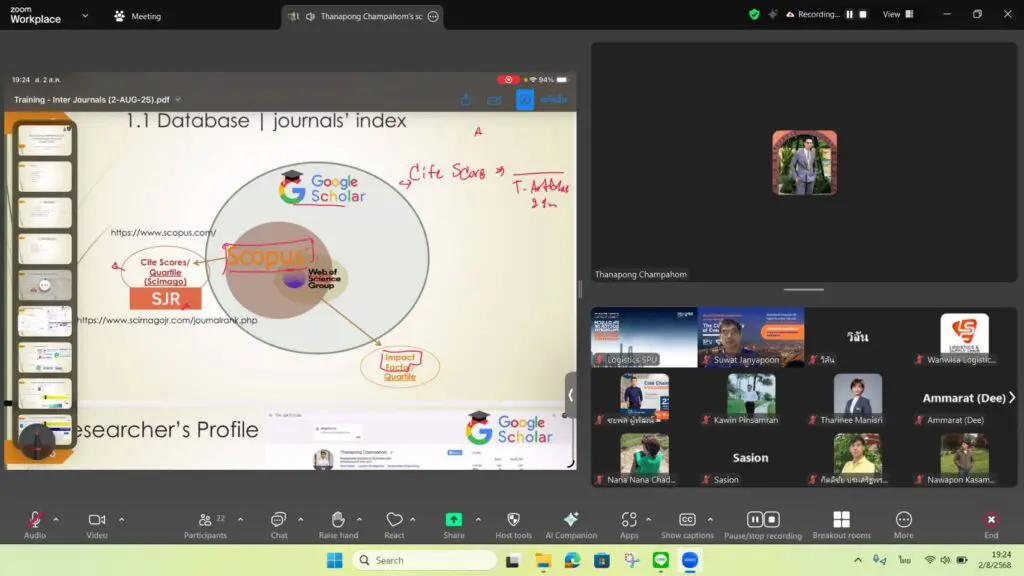
Task: Pause recording from the bottom toolbar
Action: click(x=755, y=519)
